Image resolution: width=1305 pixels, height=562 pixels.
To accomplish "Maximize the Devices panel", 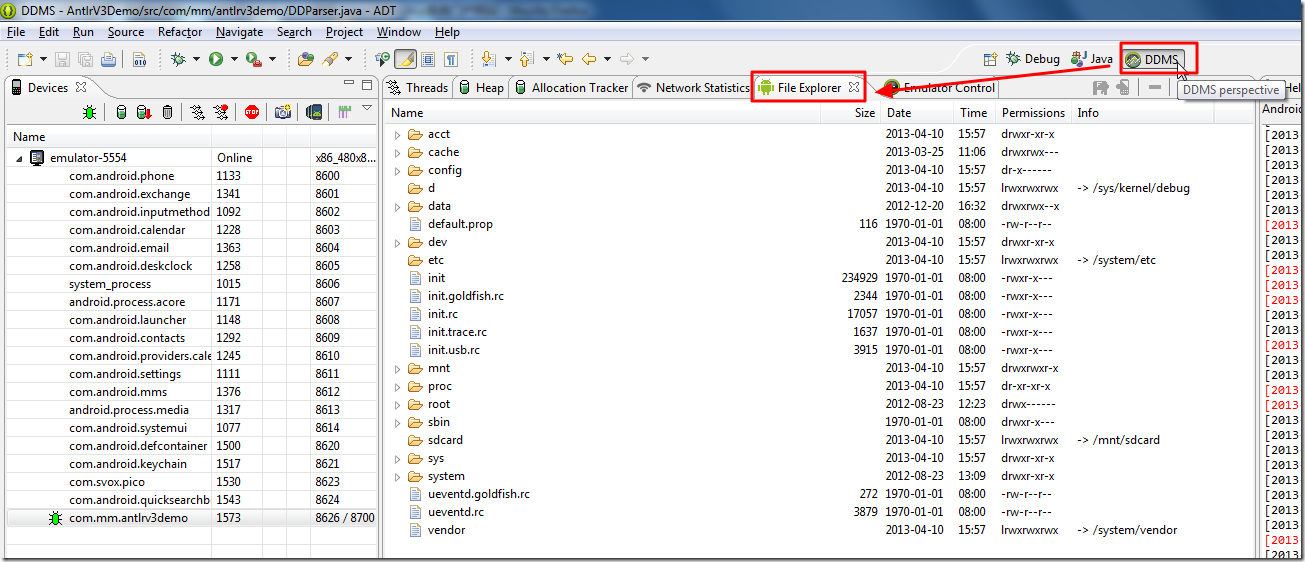I will [367, 84].
